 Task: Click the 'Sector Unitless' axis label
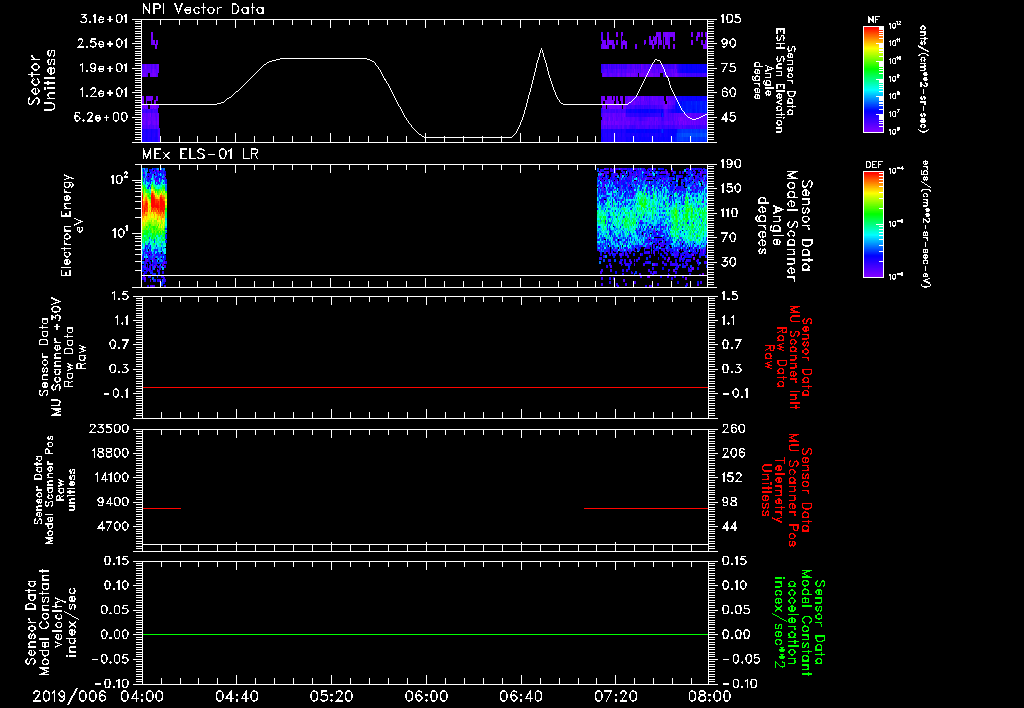click(x=42, y=80)
